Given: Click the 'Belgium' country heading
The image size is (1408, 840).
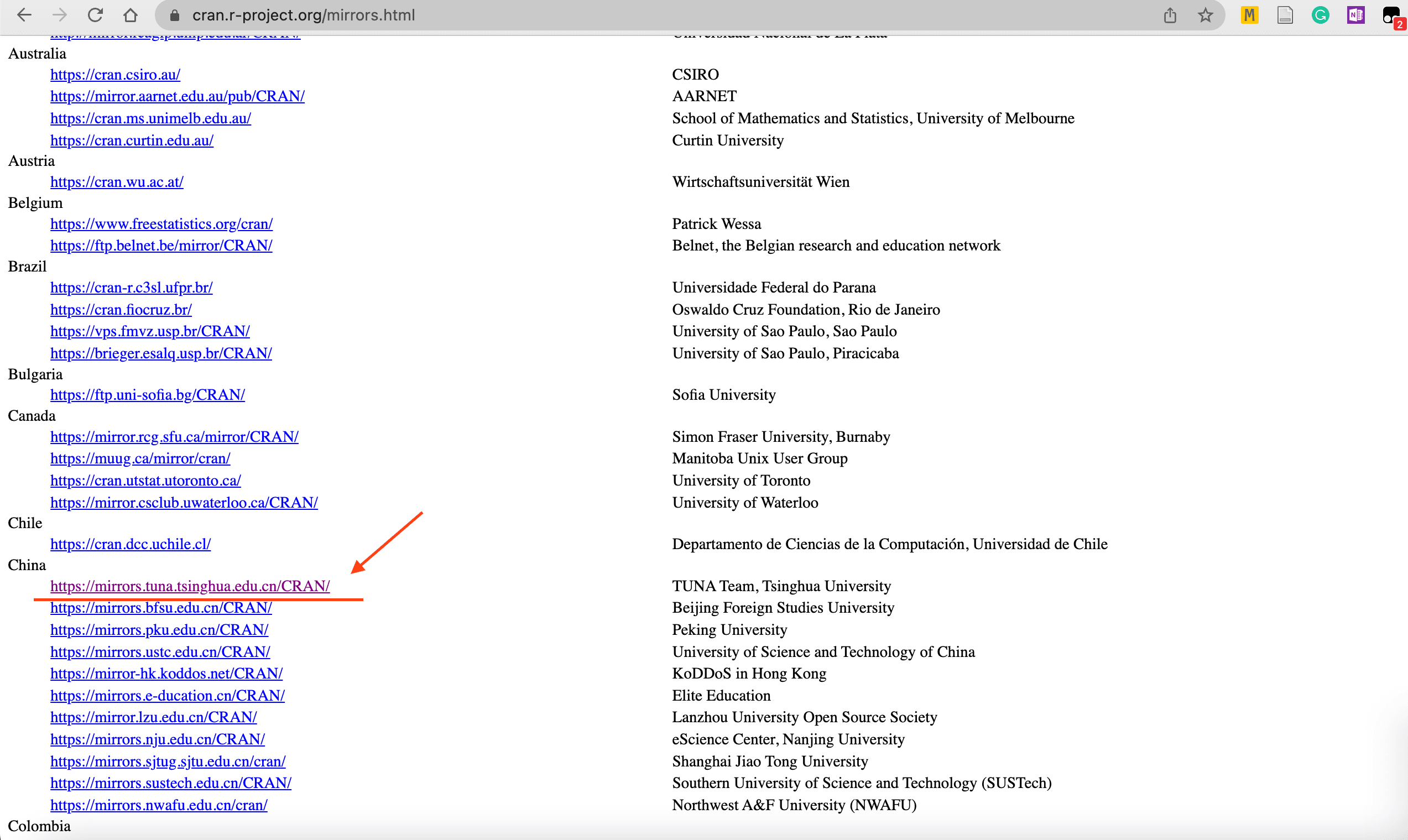Looking at the screenshot, I should coord(35,203).
